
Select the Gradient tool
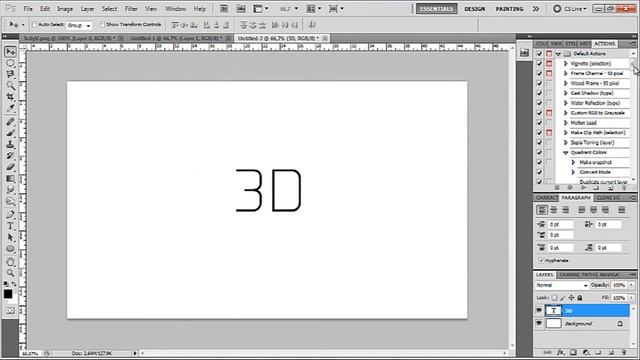pos(10,178)
